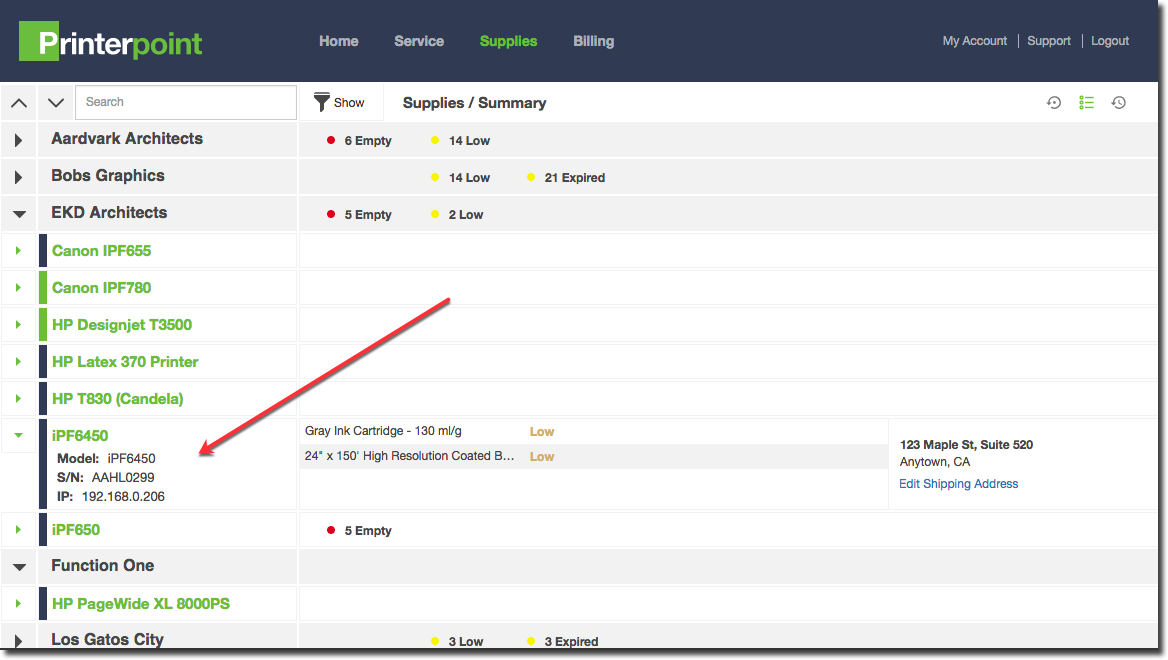1168x660 pixels.
Task: Click the down arrow navigation icon
Action: tap(55, 102)
